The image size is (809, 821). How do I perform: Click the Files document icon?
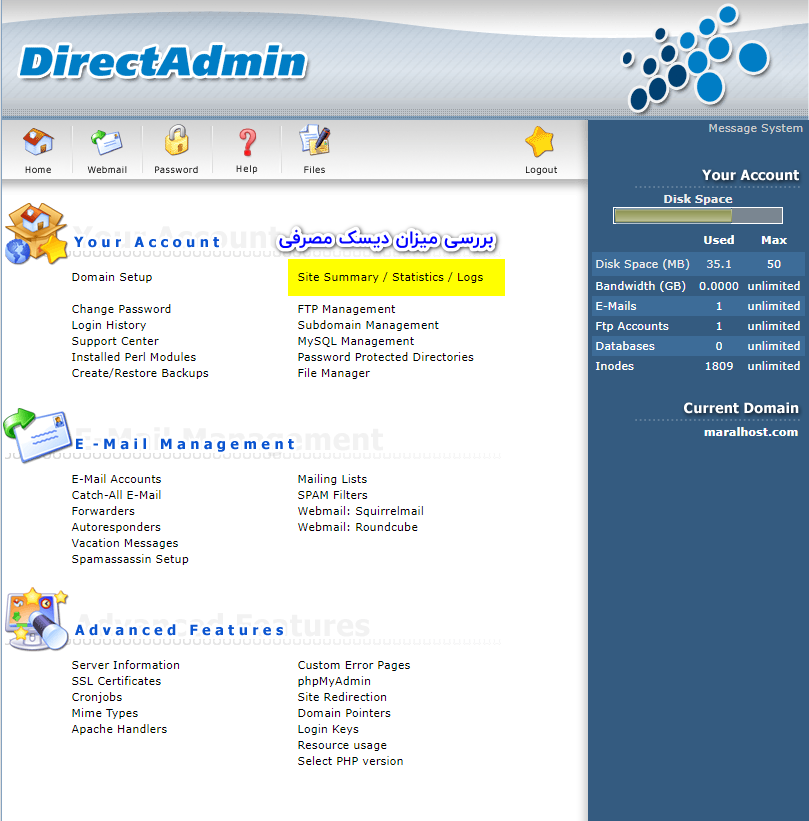click(314, 140)
